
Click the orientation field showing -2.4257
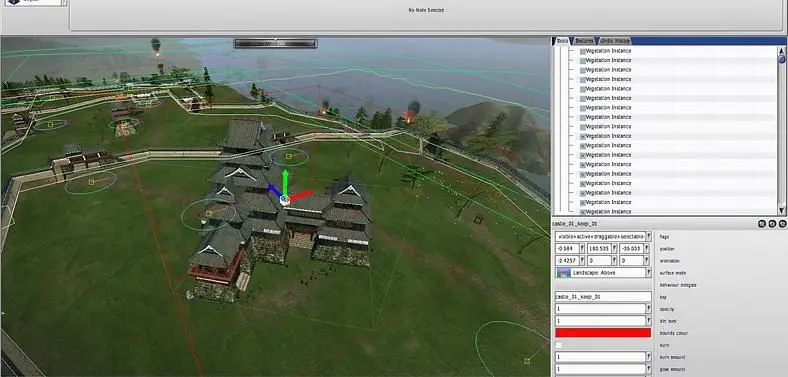pos(567,260)
